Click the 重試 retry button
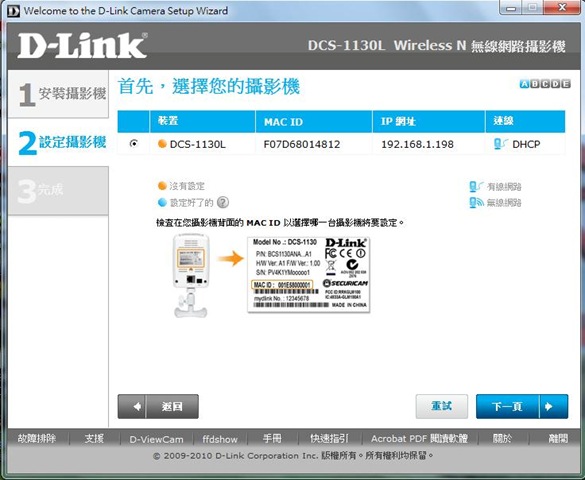Image resolution: width=585 pixels, height=480 pixels. [442, 407]
